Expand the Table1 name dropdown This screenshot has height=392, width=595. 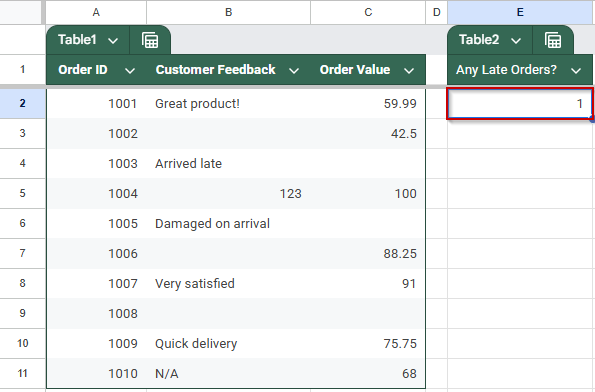[x=113, y=40]
